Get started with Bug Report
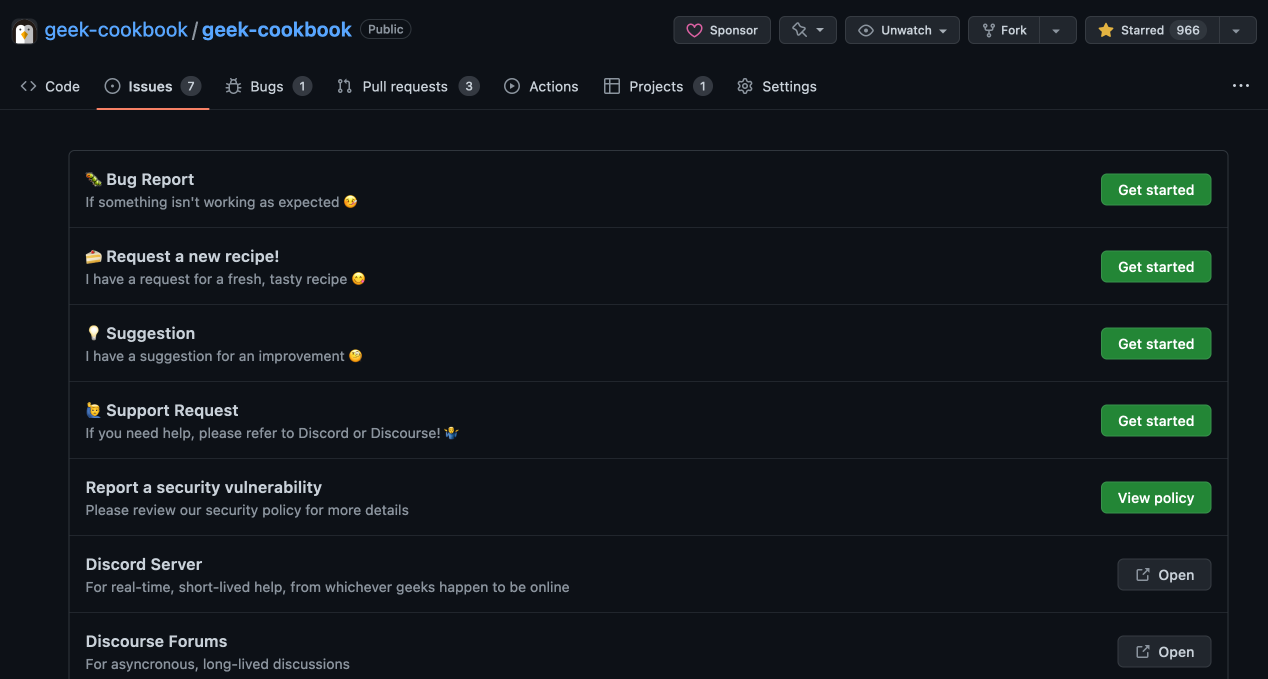This screenshot has height=679, width=1268. (1155, 190)
